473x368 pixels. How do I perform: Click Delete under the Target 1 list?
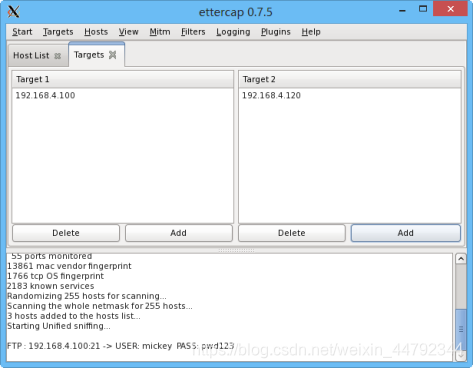(66, 233)
